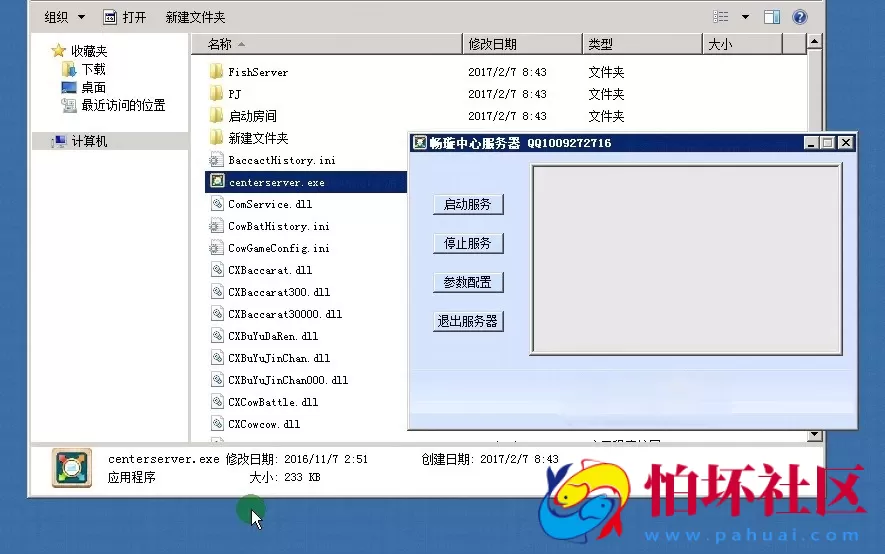This screenshot has height=554, width=885.
Task: Click the scroll up arrow of file list
Action: point(814,41)
